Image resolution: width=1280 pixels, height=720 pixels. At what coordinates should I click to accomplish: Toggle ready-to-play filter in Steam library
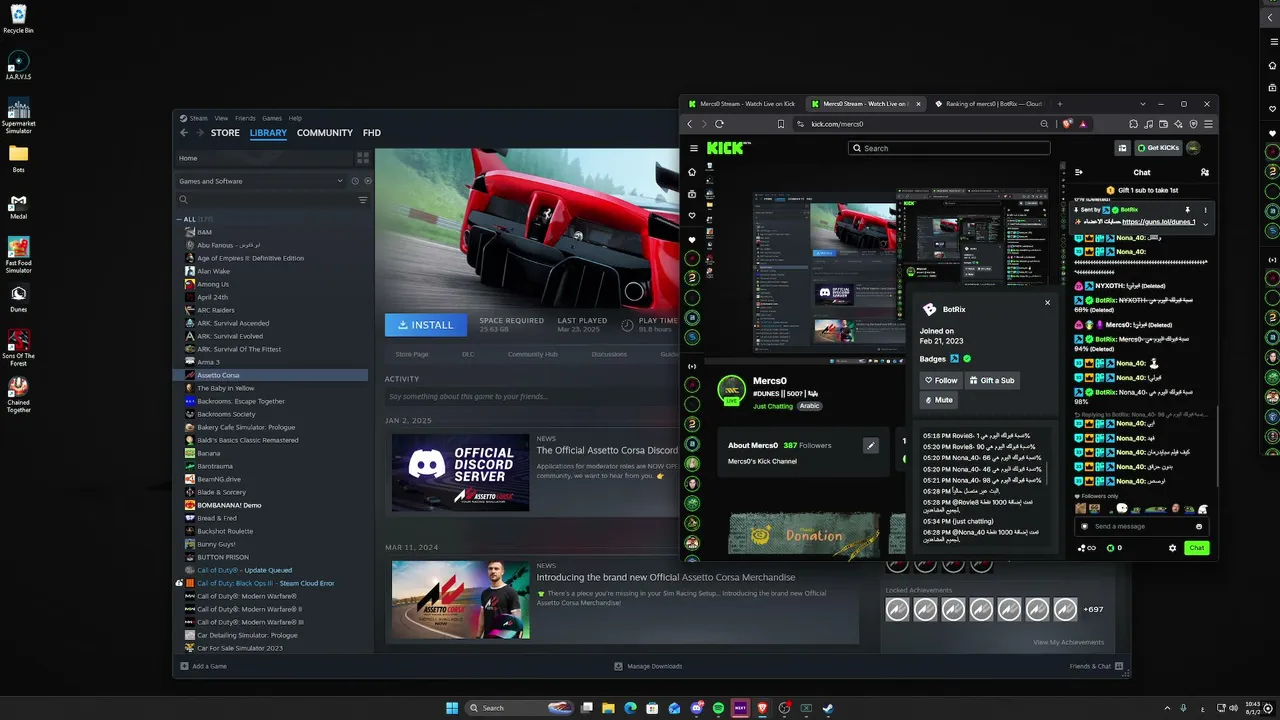point(367,181)
